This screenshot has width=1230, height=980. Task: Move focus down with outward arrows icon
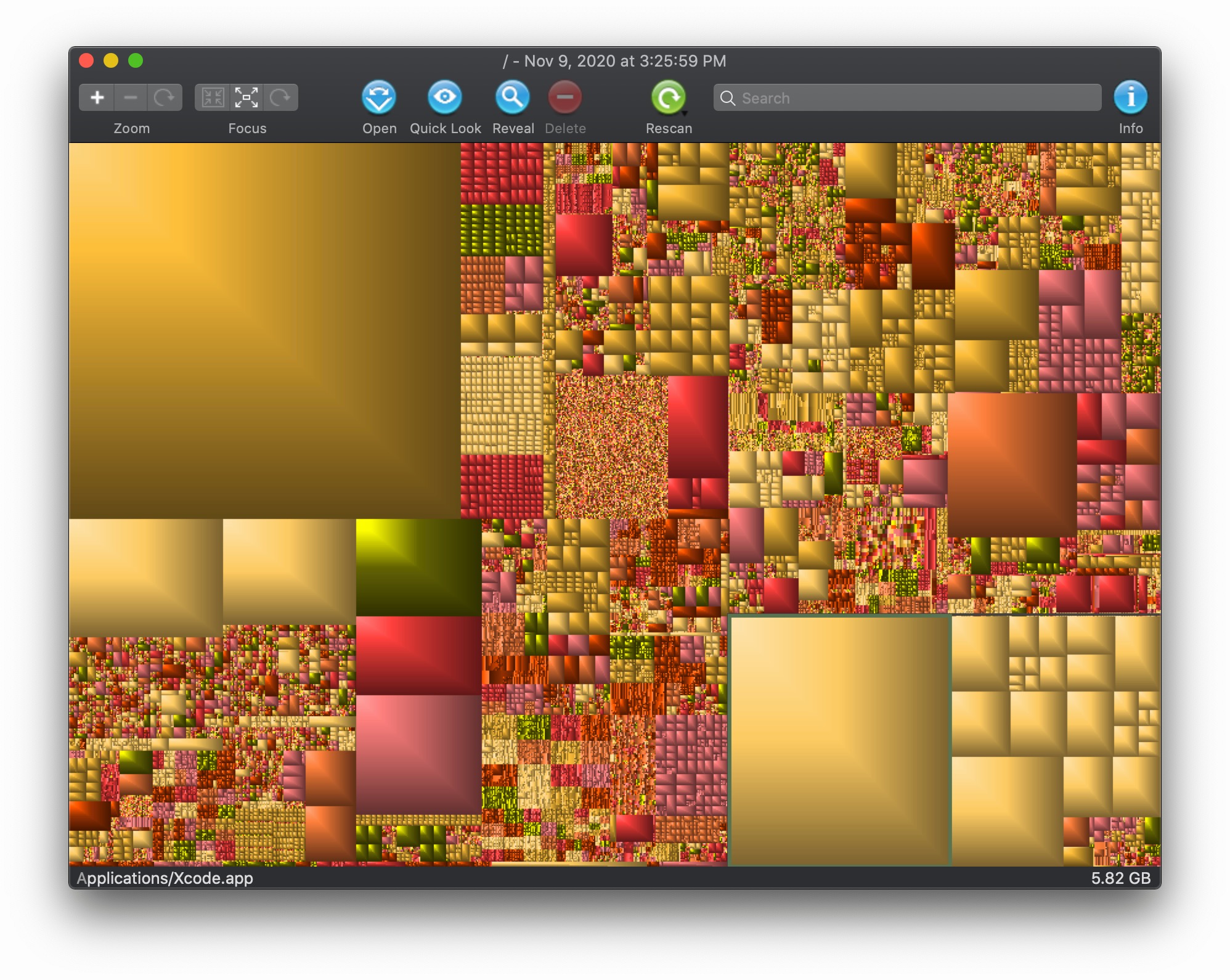[x=246, y=97]
